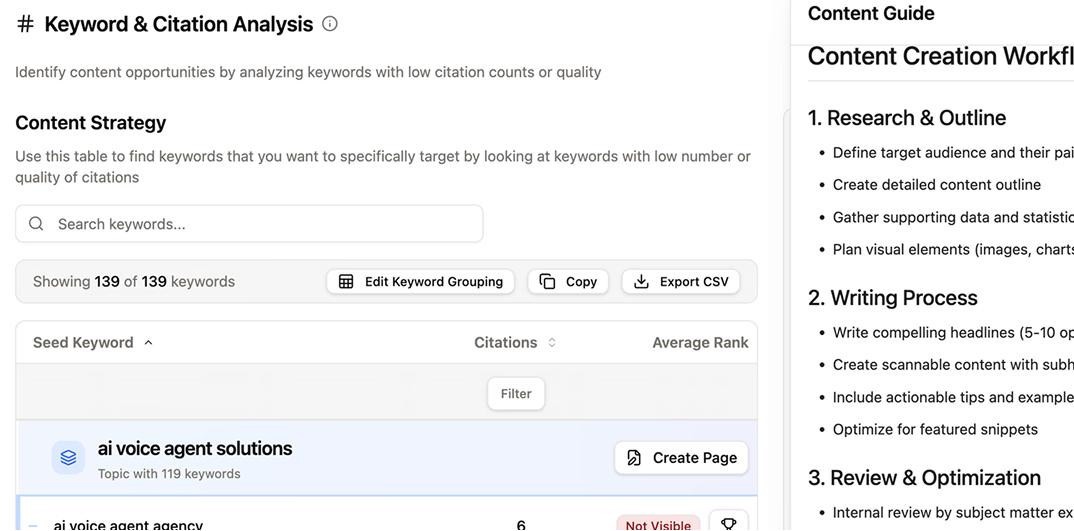Screen dimensions: 1074x531
Task: Click the Export CSV button
Action: (x=681, y=282)
